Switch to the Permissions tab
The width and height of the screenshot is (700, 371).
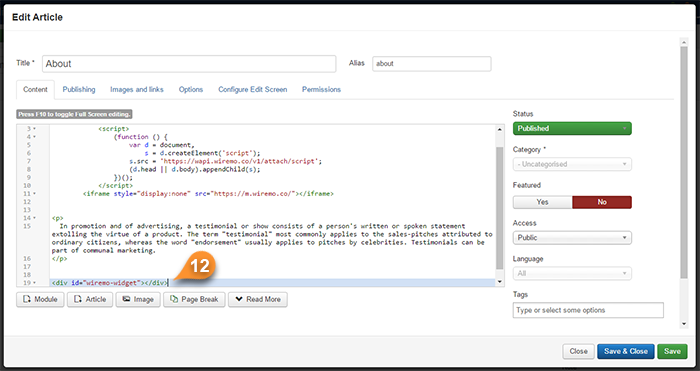point(321,89)
